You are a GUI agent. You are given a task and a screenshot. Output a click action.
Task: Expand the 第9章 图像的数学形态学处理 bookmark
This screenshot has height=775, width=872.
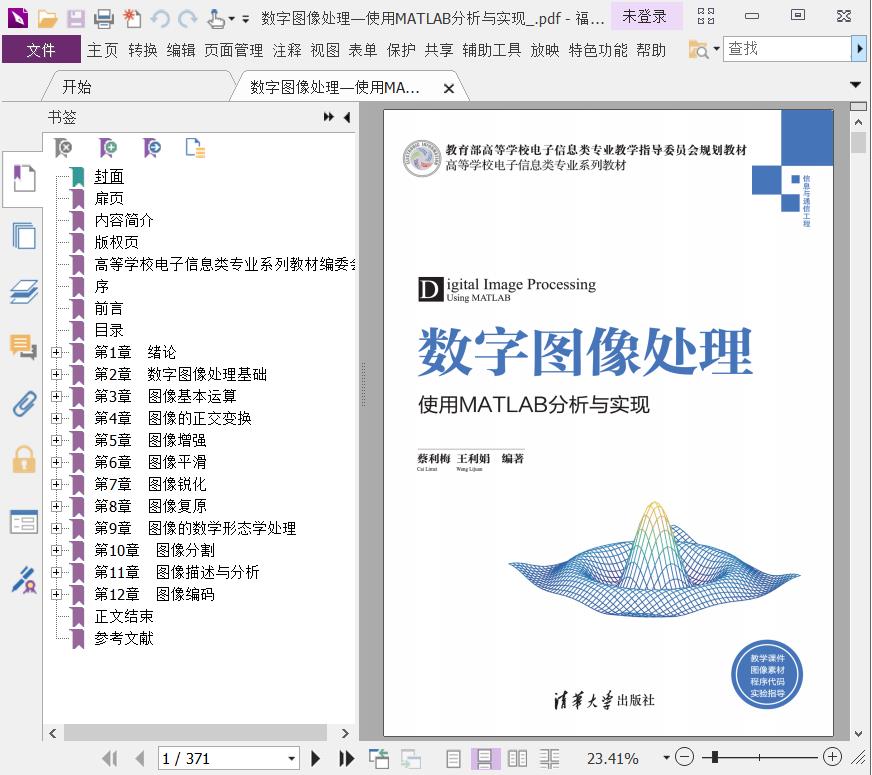[56, 528]
